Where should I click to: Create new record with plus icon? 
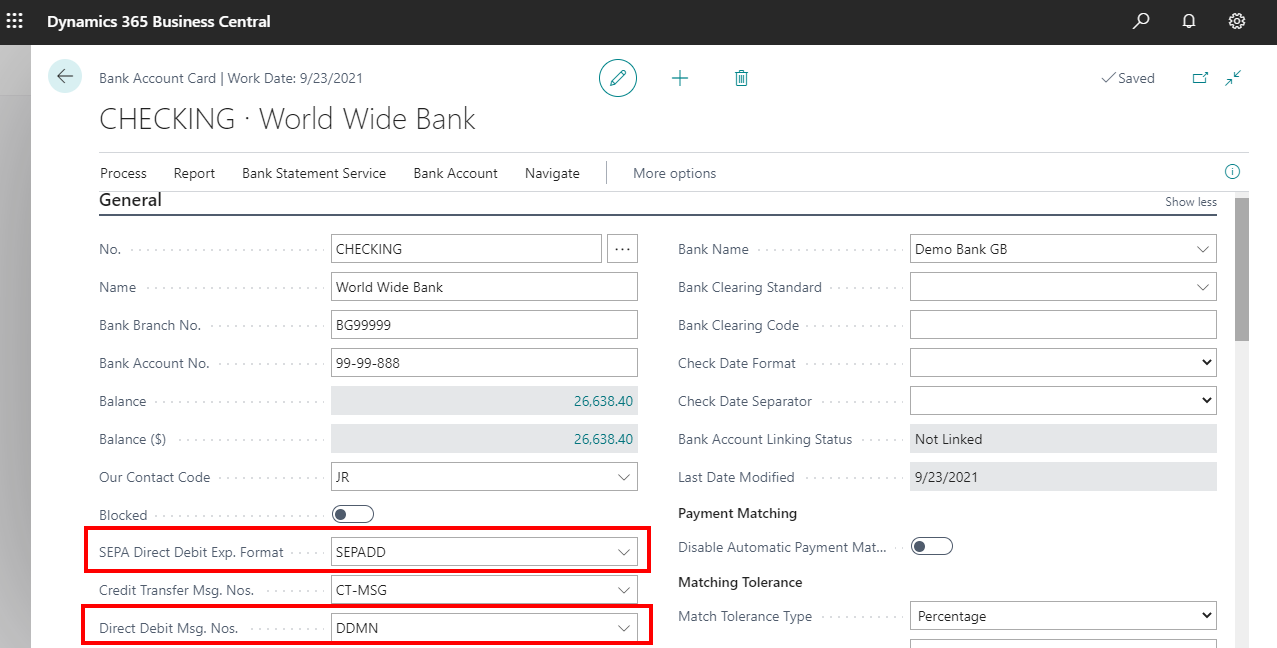click(680, 78)
